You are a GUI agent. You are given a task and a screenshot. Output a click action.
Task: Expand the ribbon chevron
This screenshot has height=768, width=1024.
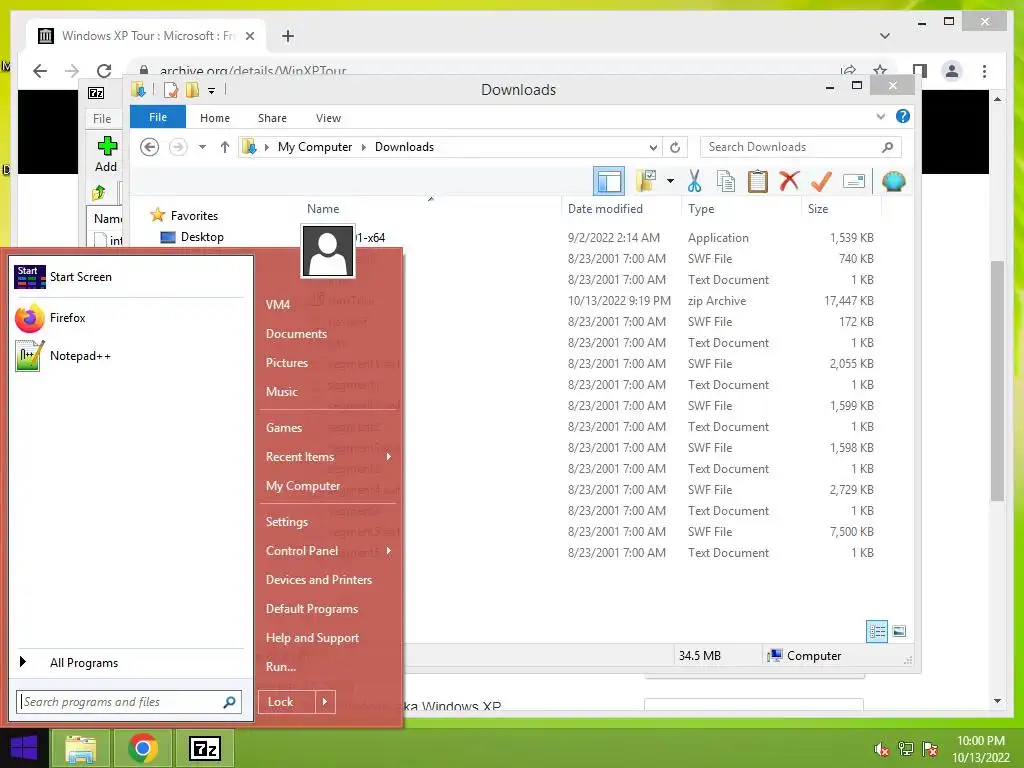880,116
